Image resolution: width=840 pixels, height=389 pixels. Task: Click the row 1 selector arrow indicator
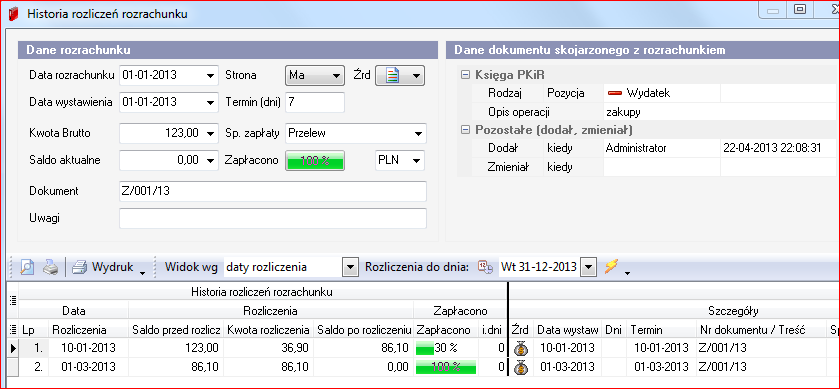click(13, 348)
